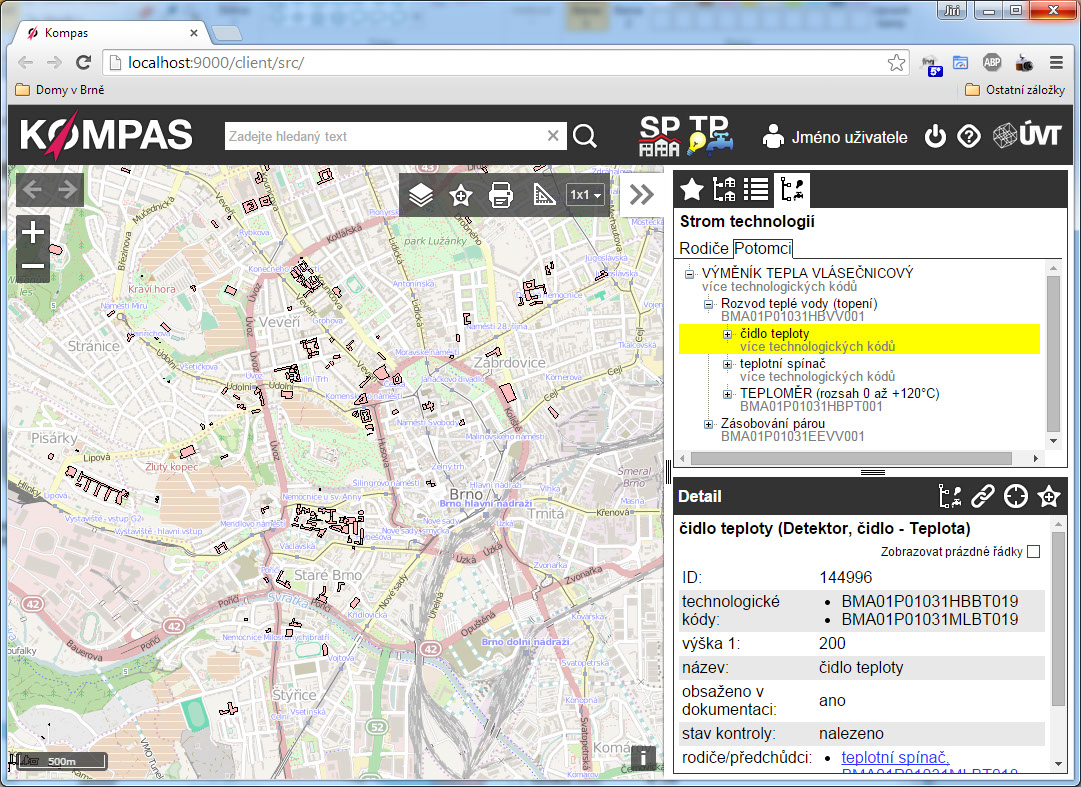
Task: Zoom in on the map
Action: (34, 233)
